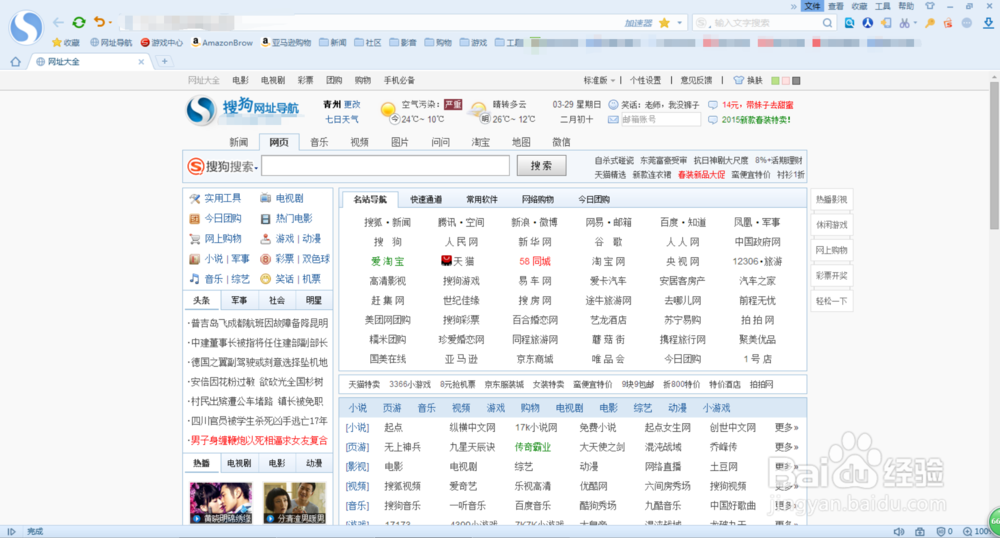Open the 新闻 bookmark folder
The image size is (1000, 538).
pos(333,43)
